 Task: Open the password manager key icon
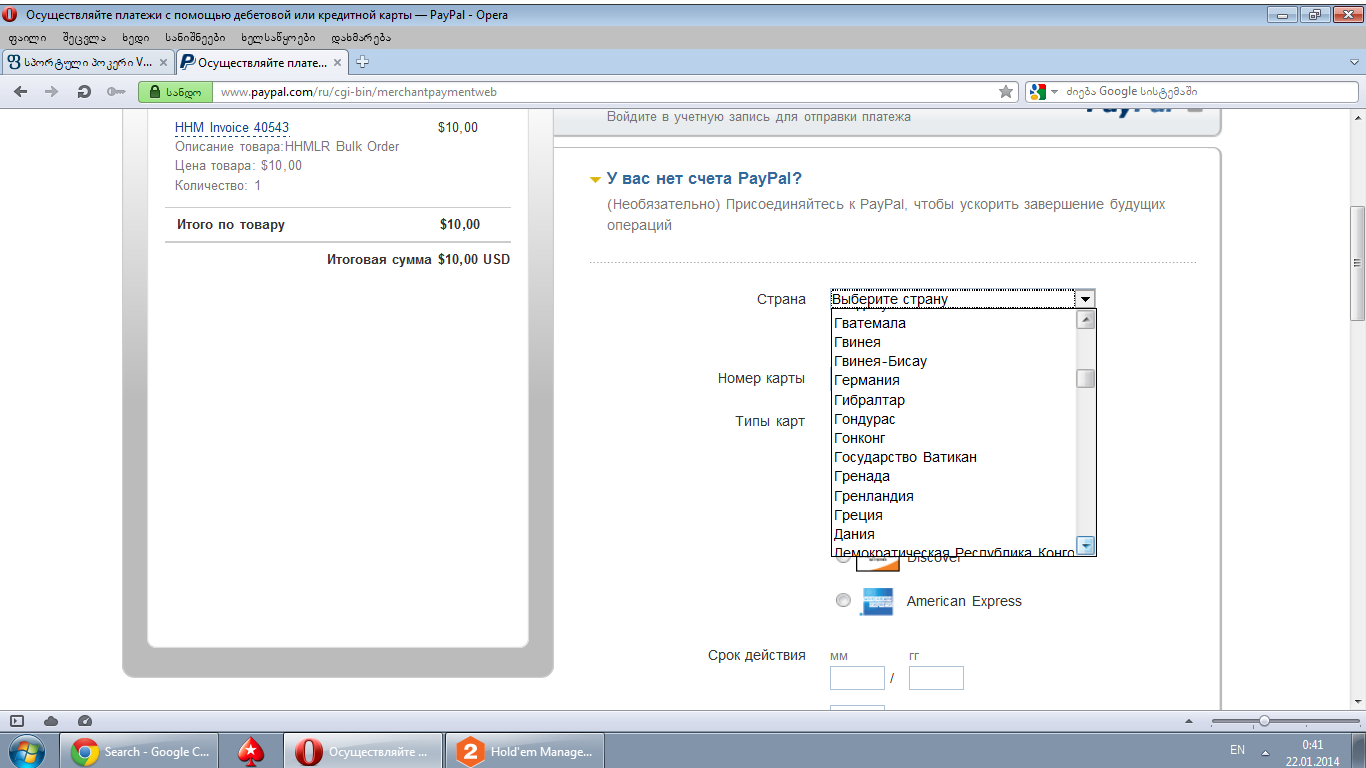click(x=116, y=92)
